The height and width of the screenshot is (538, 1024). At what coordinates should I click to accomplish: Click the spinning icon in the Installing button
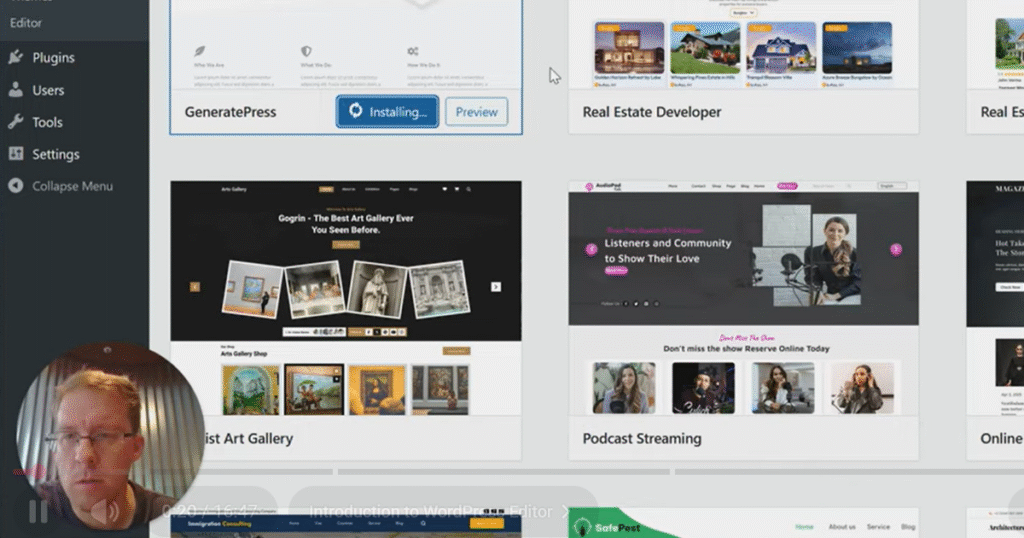point(354,112)
